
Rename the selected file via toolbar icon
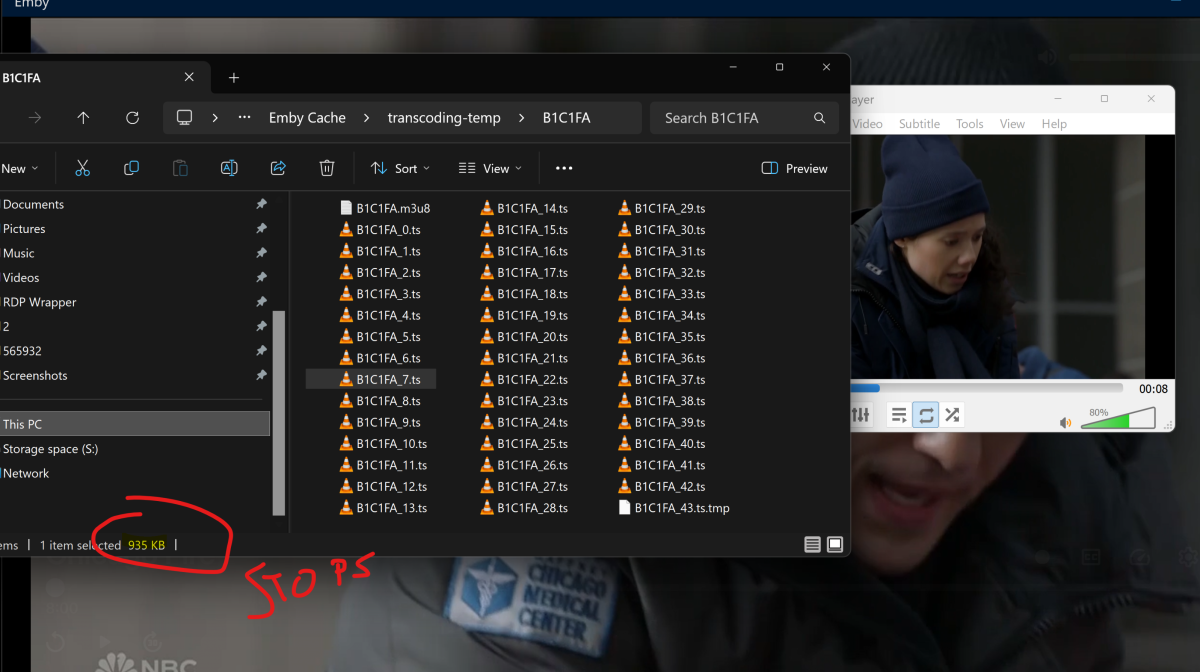point(229,168)
